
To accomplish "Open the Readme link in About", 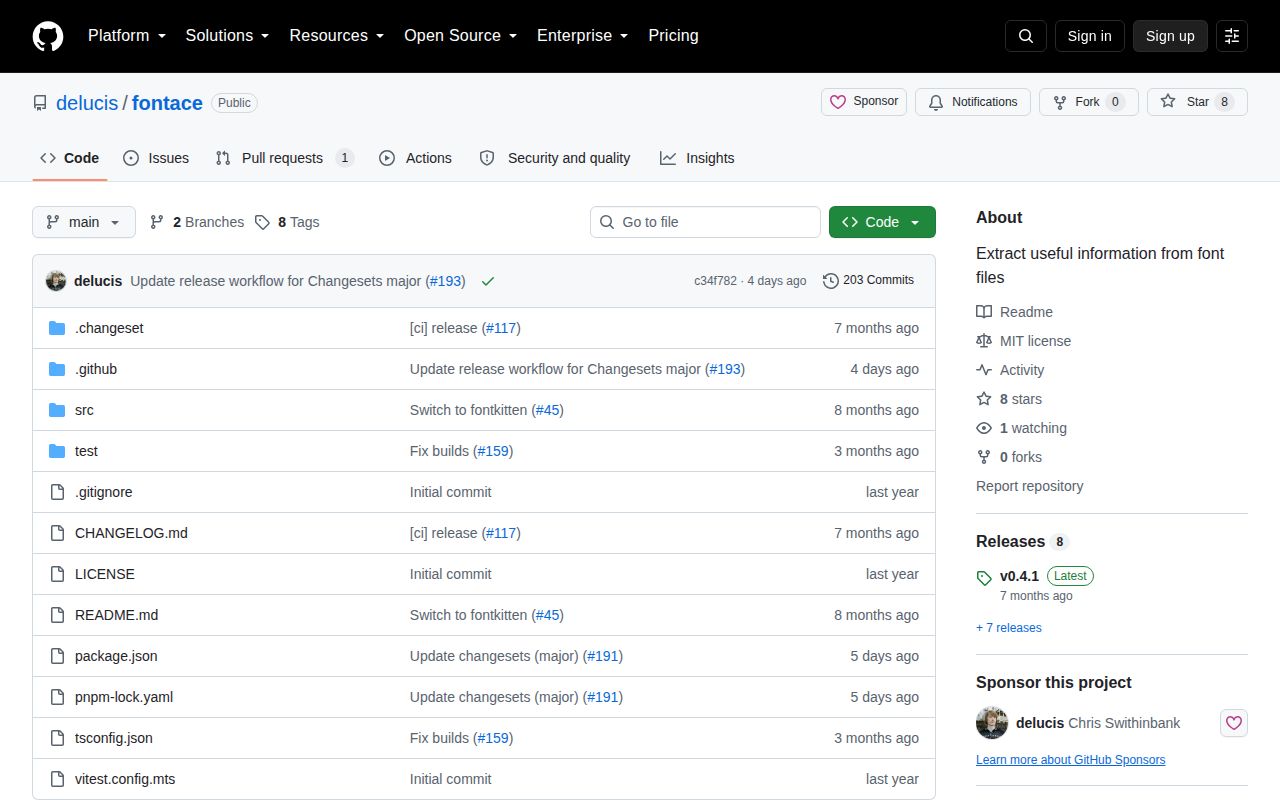I will coord(1015,312).
